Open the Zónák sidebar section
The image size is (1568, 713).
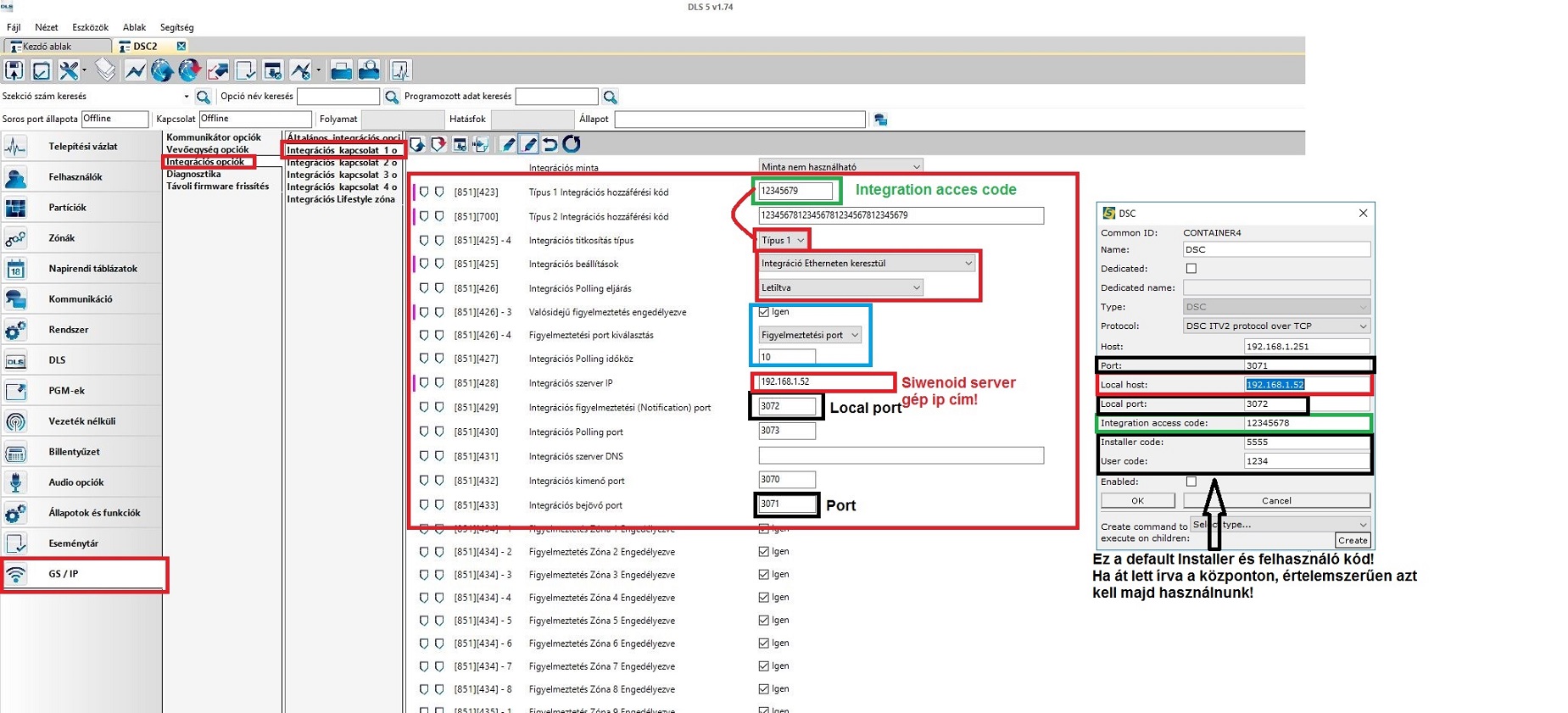tap(62, 238)
